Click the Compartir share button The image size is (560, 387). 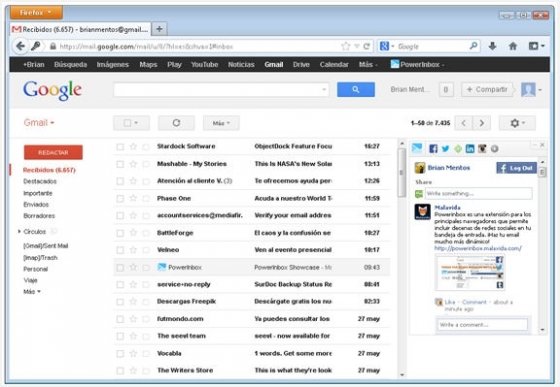pyautogui.click(x=487, y=89)
